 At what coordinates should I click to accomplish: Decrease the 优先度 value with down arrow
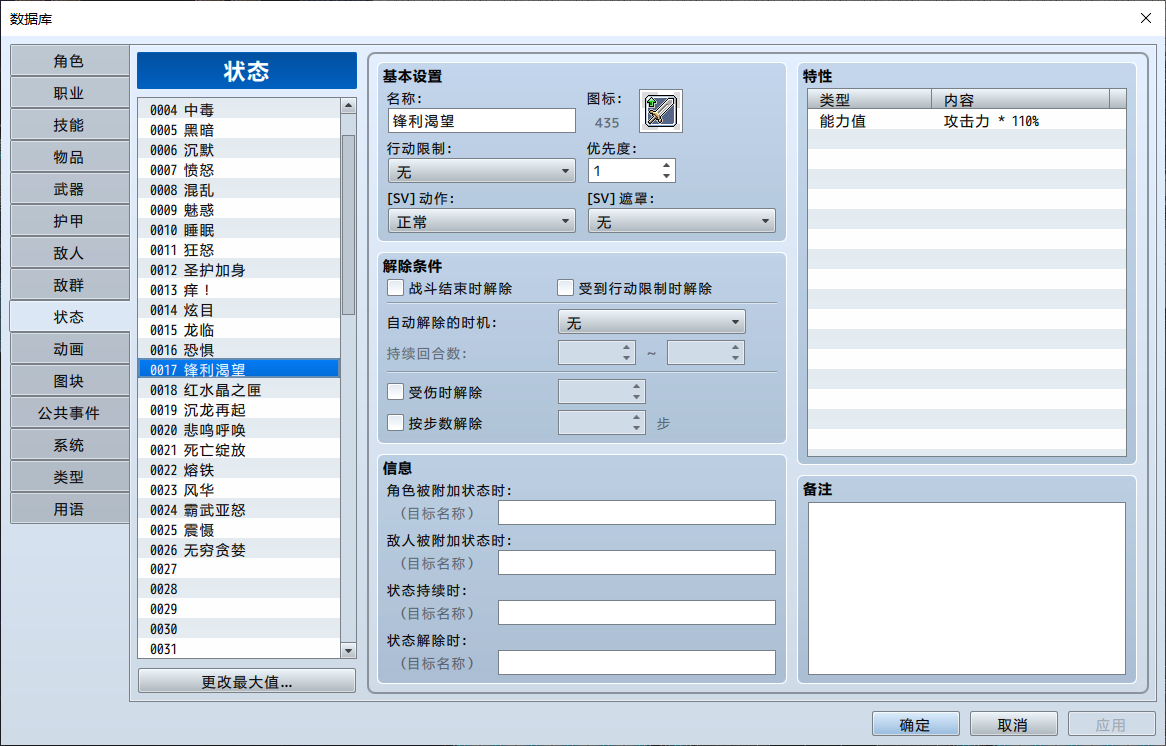coord(666,176)
